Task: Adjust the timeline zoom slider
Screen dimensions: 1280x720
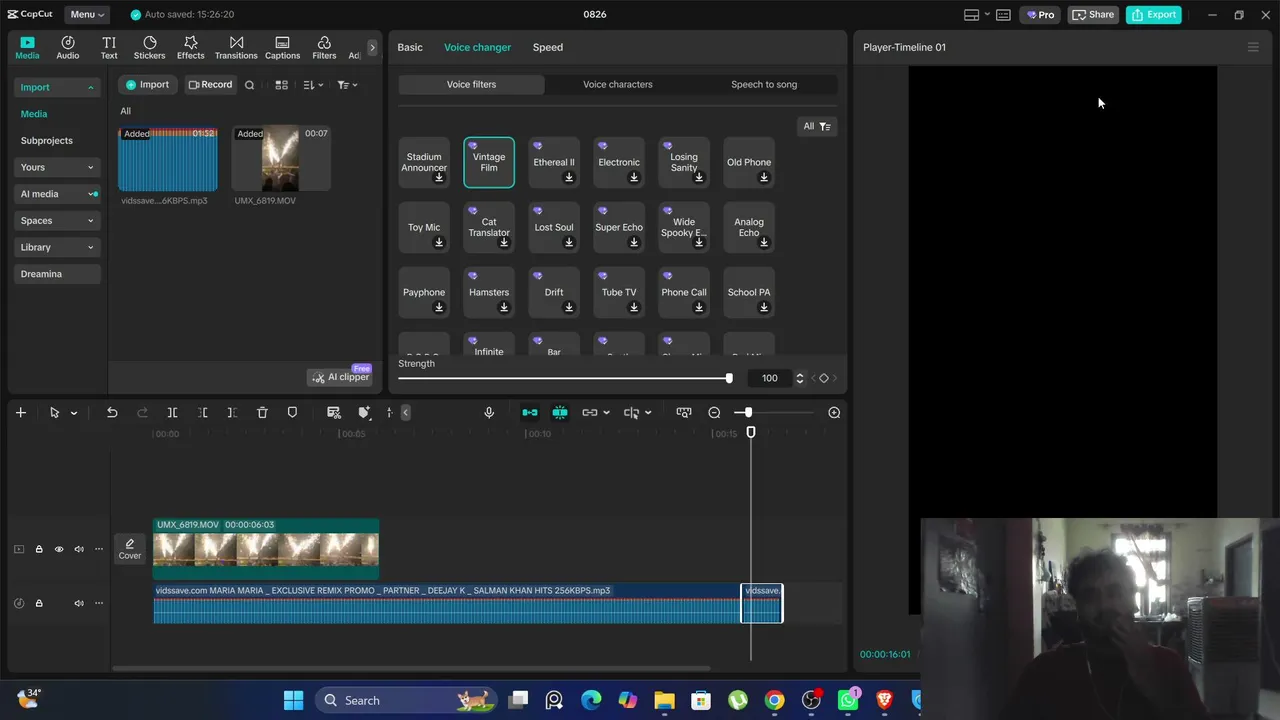Action: pos(748,412)
